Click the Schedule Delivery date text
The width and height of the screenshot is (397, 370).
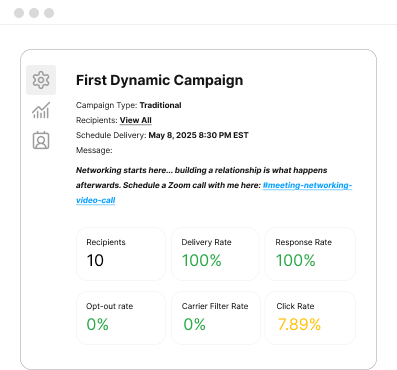point(199,135)
